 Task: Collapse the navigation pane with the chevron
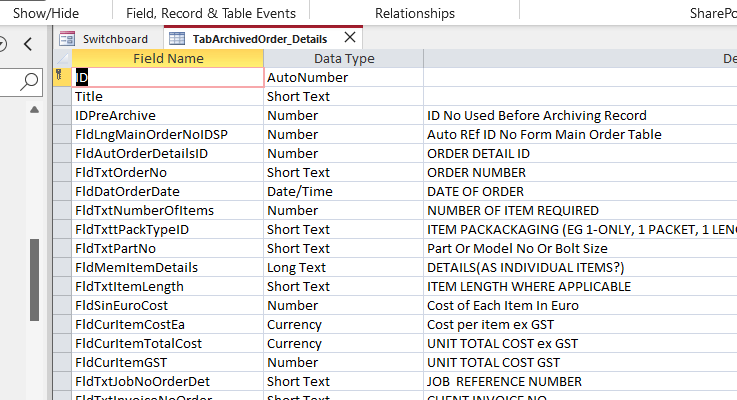(x=28, y=44)
